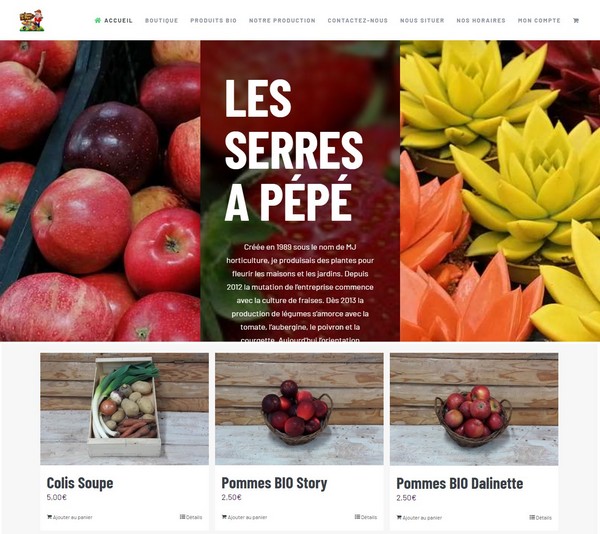Screen dimensions: 600x534
Task: Click list icon for Pommes BIO Dalinette details
Action: (x=532, y=517)
